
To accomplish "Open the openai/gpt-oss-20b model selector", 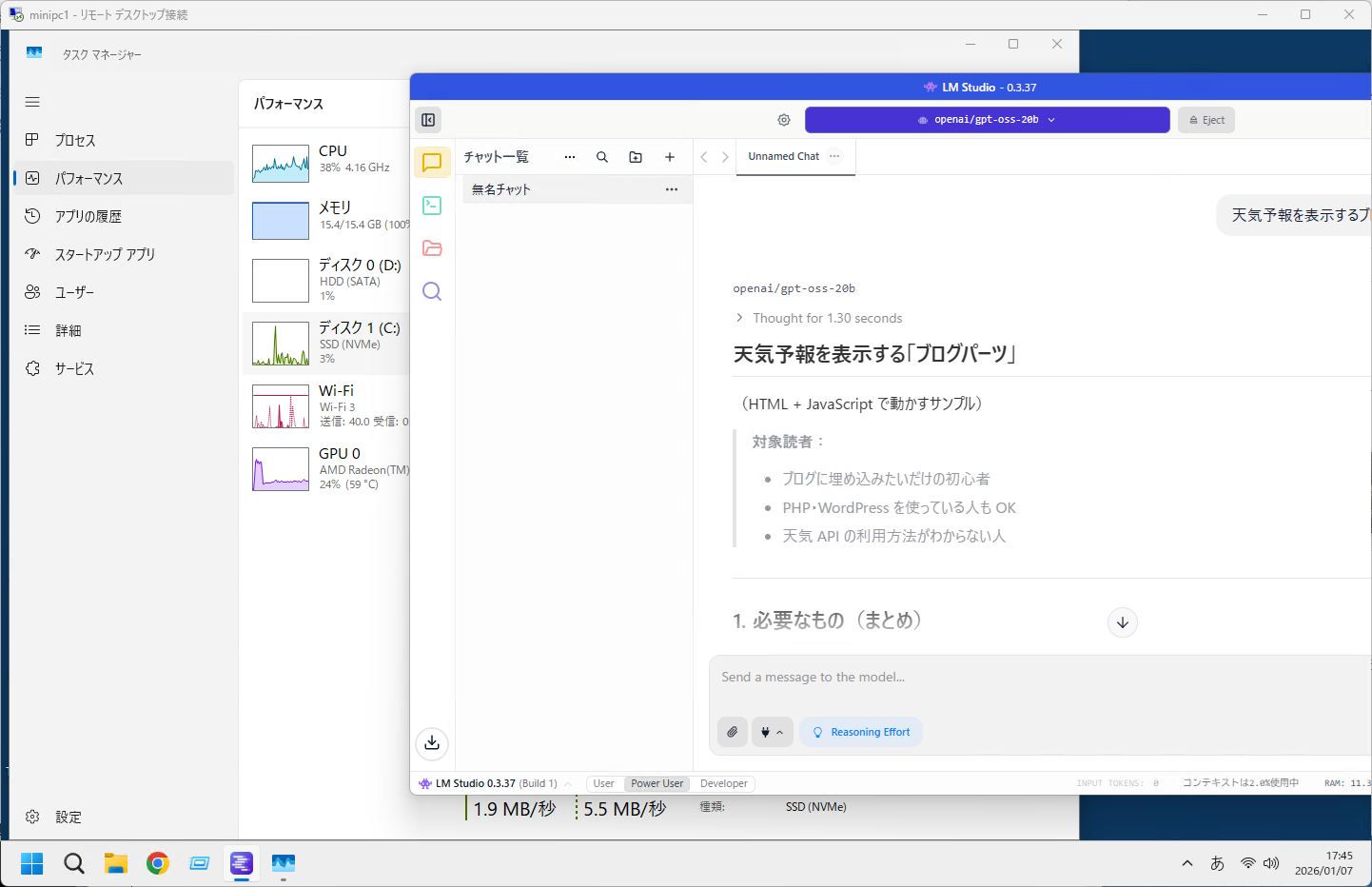I will click(x=987, y=120).
